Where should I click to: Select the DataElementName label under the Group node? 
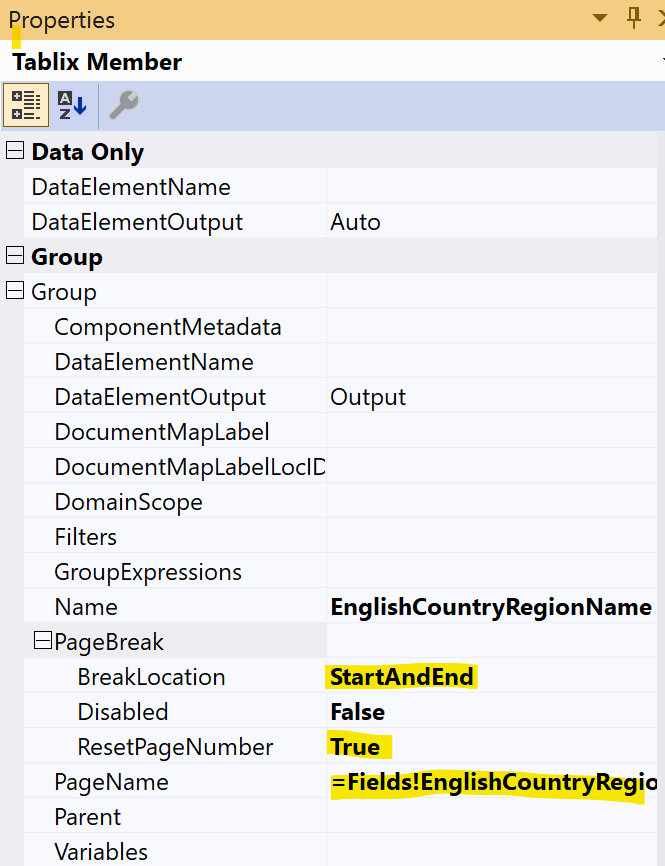[x=154, y=362]
